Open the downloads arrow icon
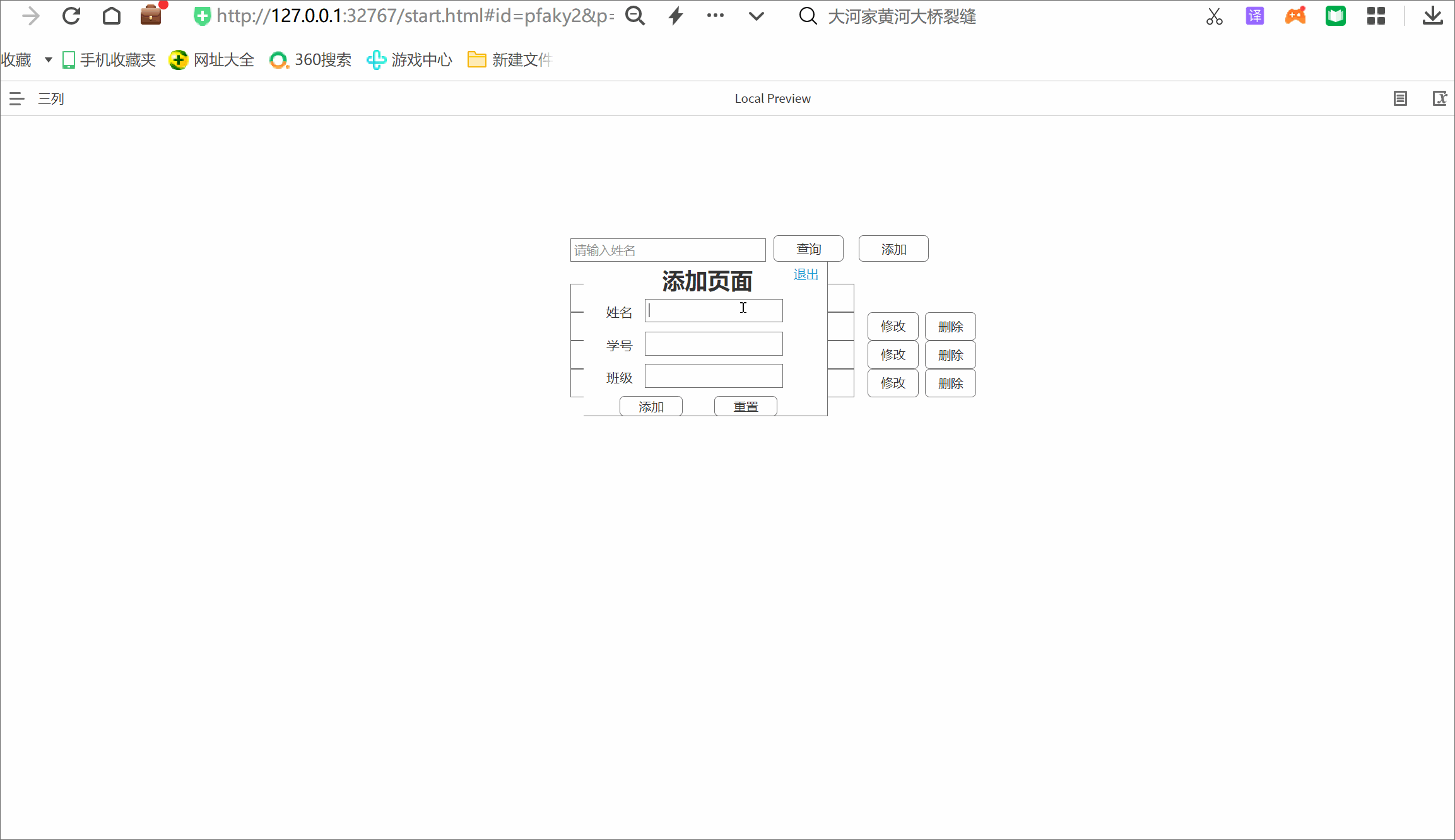 click(1432, 16)
